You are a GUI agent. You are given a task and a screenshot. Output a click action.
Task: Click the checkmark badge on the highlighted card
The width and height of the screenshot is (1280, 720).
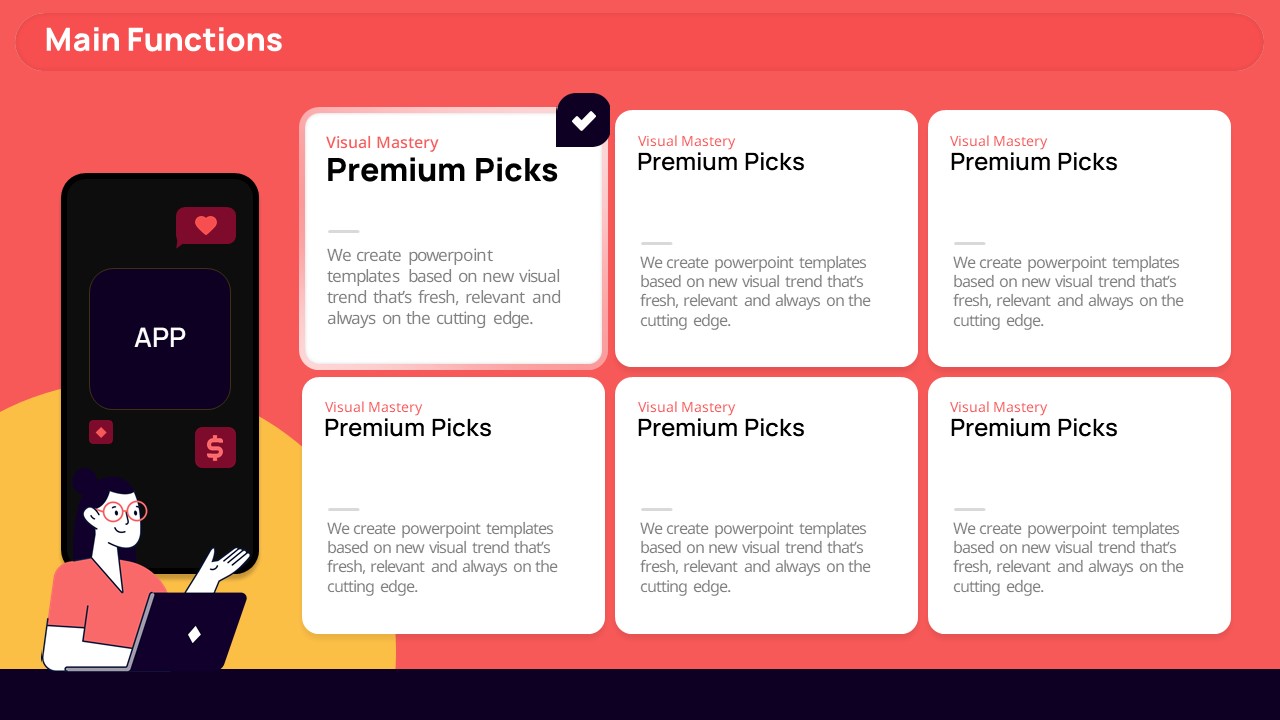[x=583, y=120]
